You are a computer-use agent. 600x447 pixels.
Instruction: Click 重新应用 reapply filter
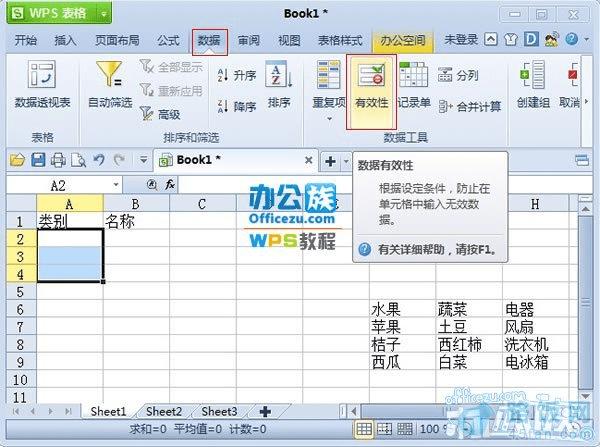coord(171,91)
